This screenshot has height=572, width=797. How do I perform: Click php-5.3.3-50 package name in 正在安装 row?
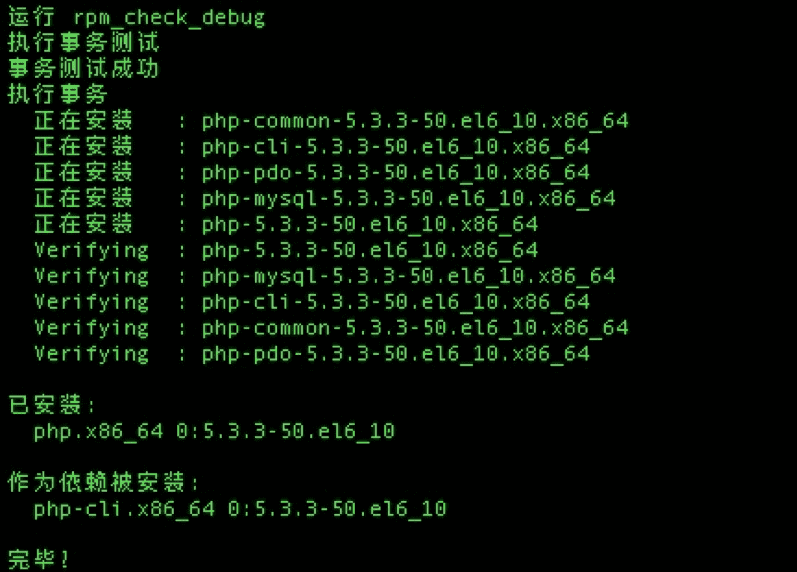click(x=369, y=224)
